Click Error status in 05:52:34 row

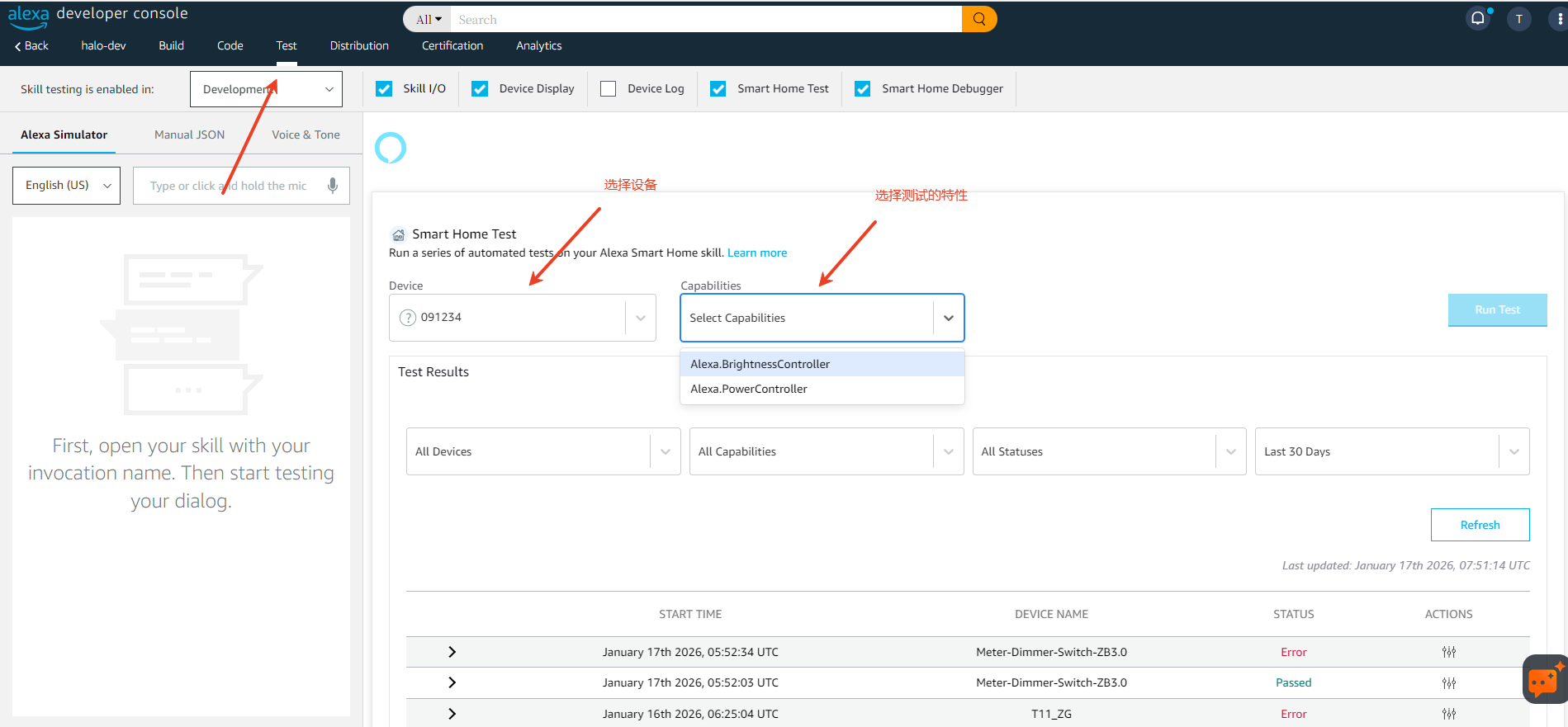(1294, 652)
